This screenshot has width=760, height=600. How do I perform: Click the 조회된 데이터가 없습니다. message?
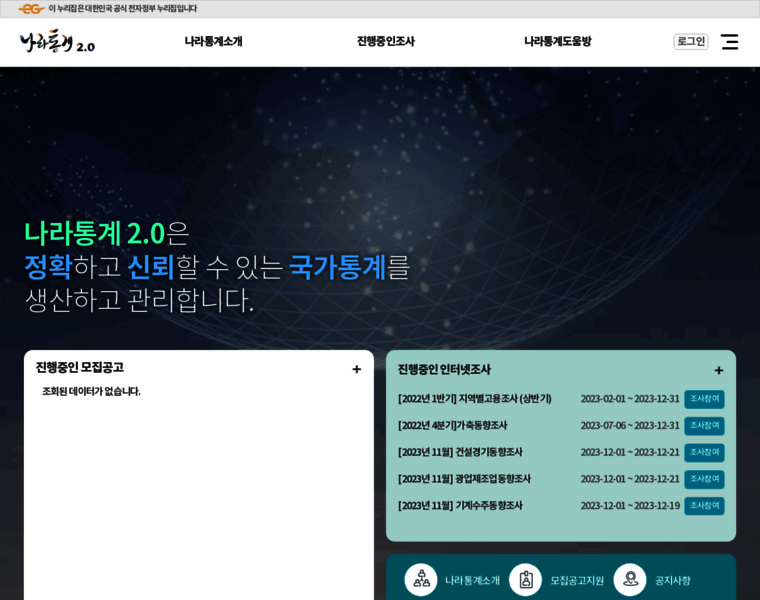[91, 391]
